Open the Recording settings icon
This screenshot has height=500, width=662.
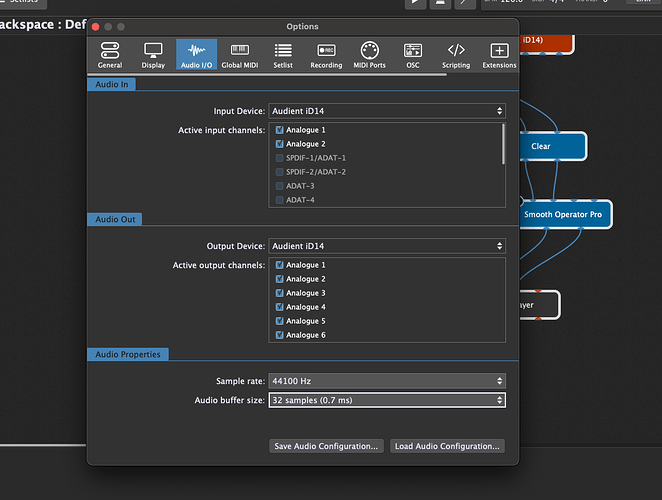[326, 56]
